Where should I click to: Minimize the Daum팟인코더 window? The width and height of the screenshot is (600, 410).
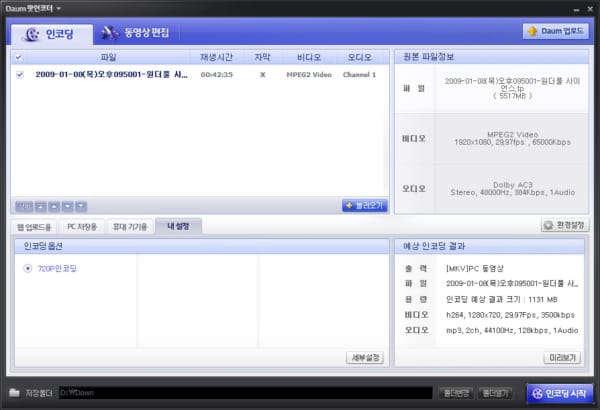tap(576, 9)
